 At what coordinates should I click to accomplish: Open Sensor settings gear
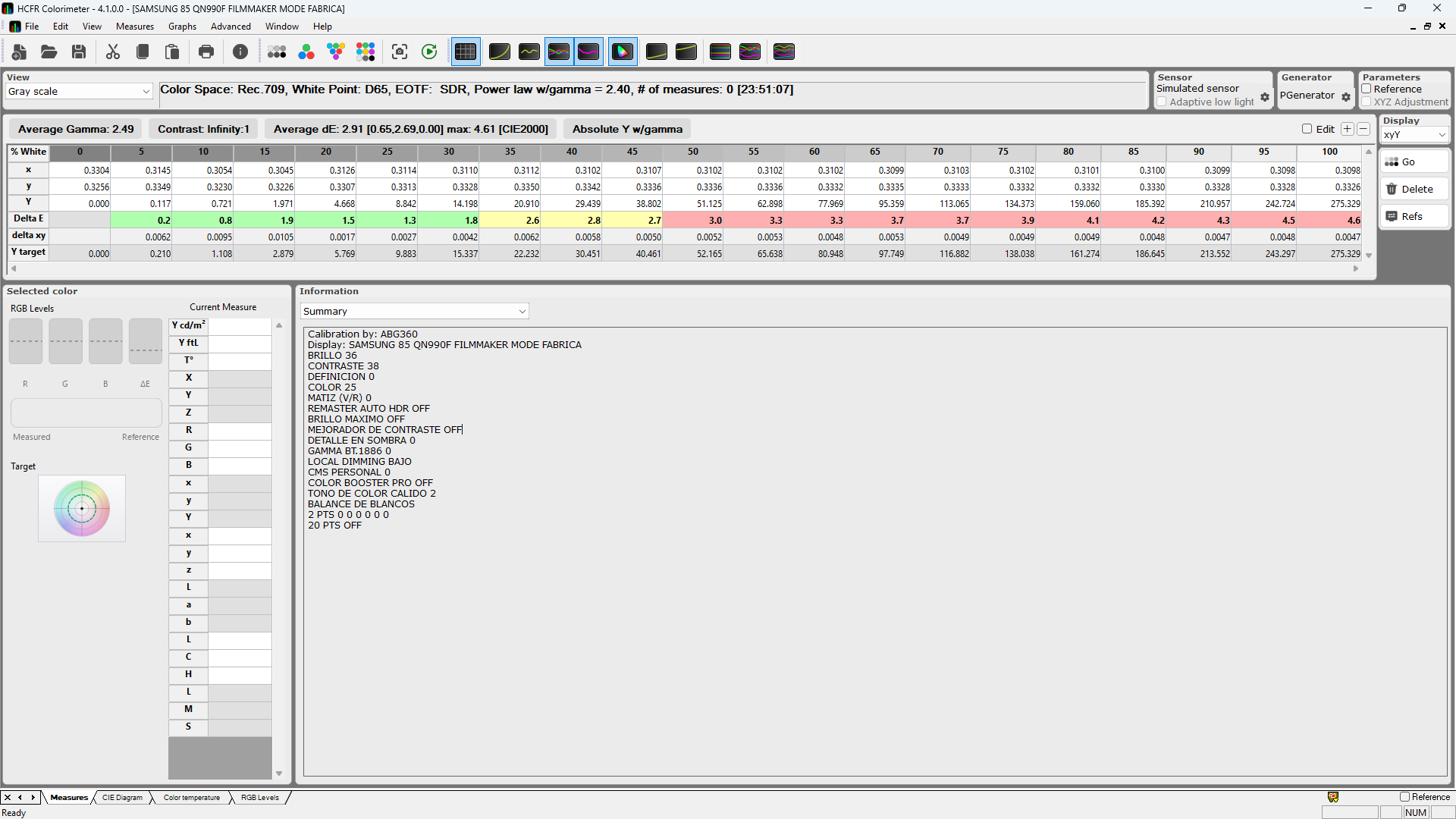coord(1265,97)
